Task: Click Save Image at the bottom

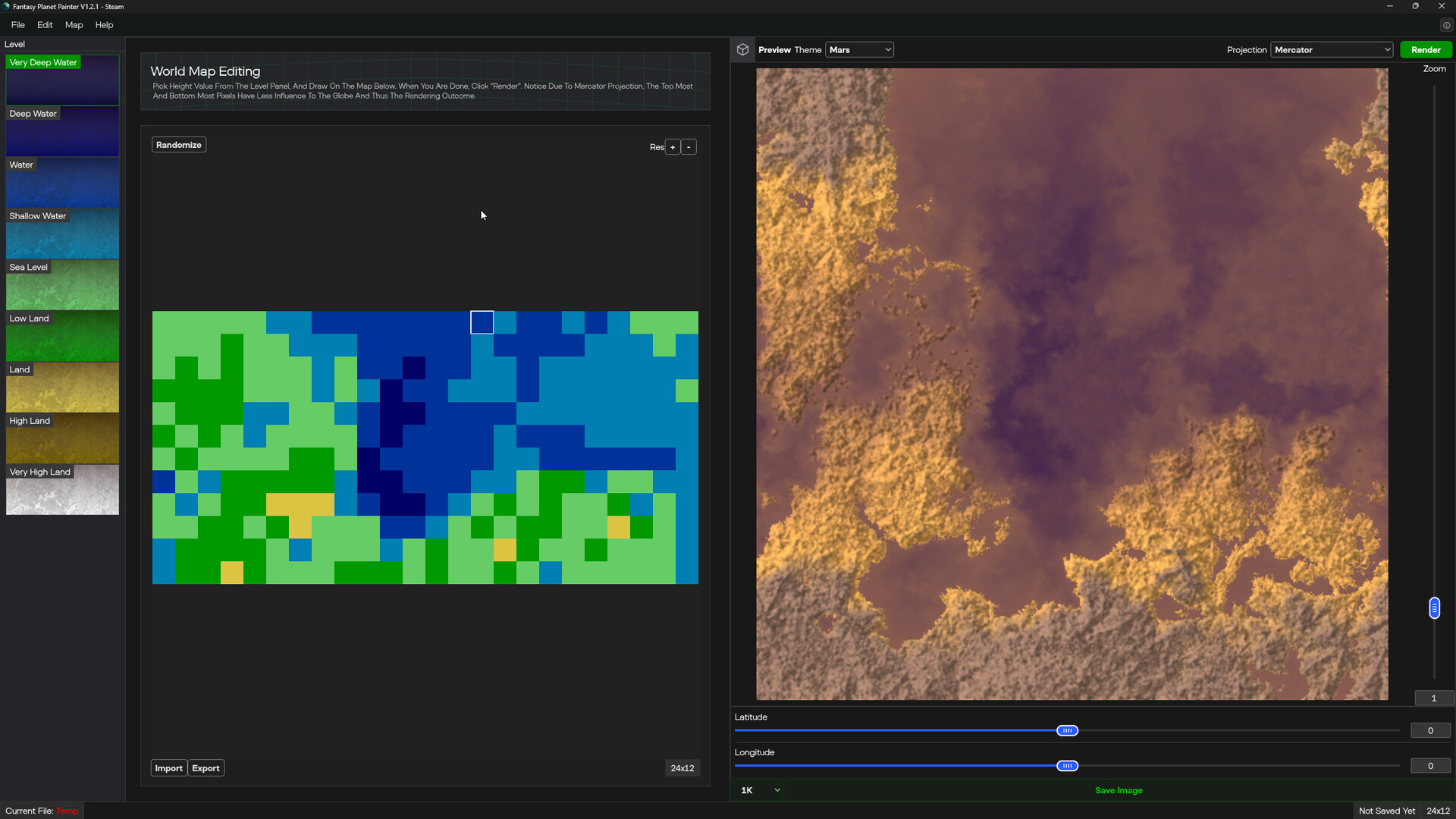Action: (x=1119, y=789)
